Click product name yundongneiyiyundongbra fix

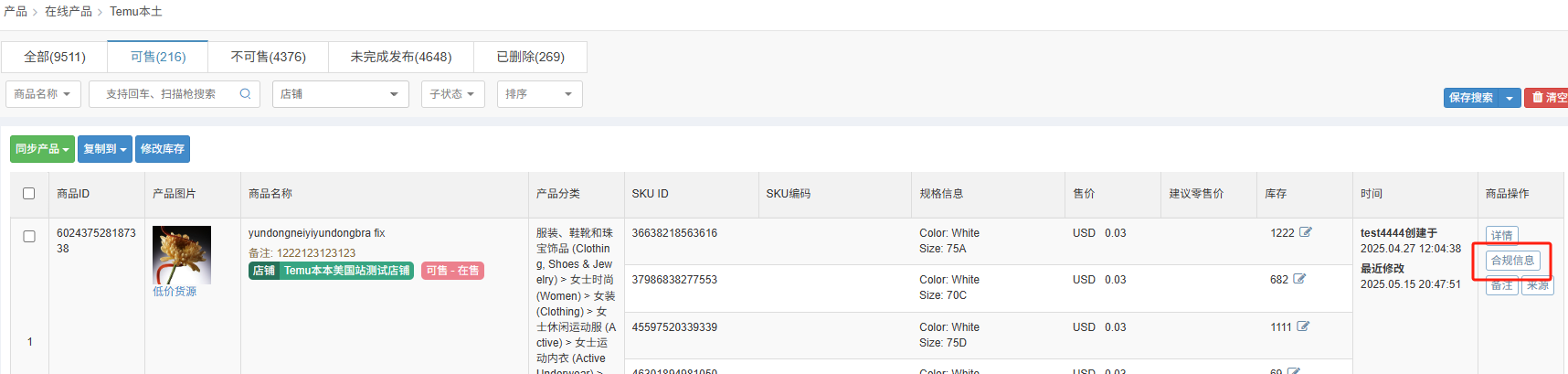316,233
